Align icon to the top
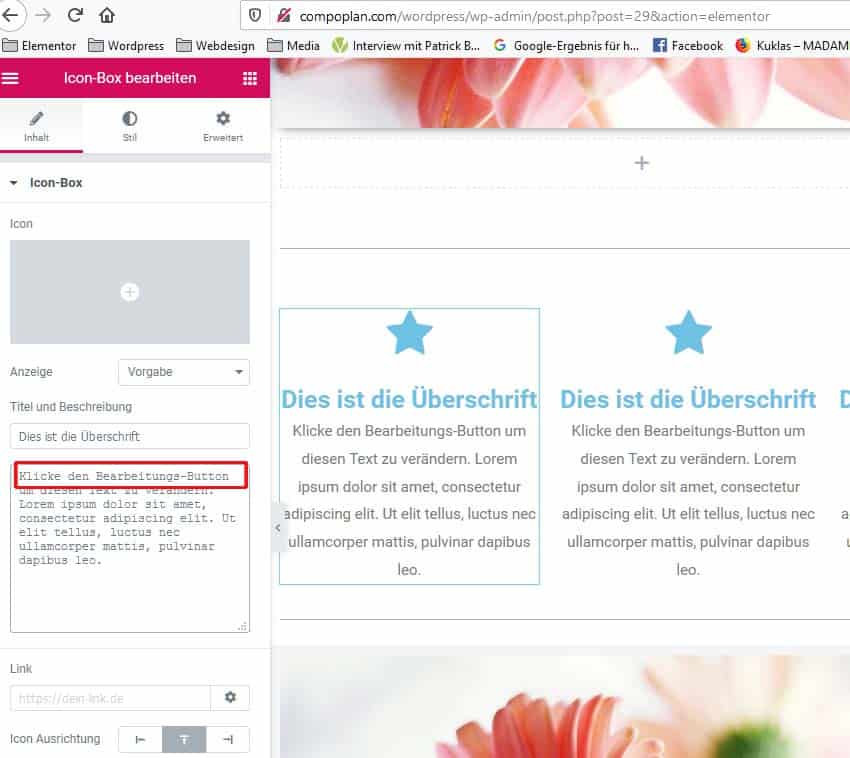The image size is (850, 758). 184,739
